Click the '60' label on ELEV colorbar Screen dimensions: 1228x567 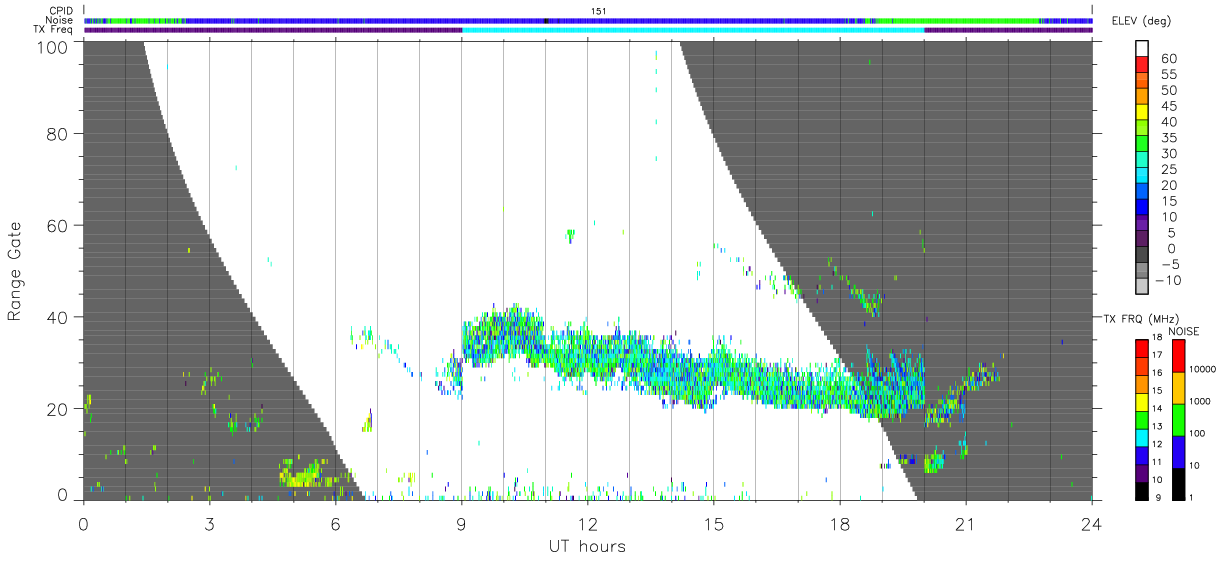tap(1169, 59)
